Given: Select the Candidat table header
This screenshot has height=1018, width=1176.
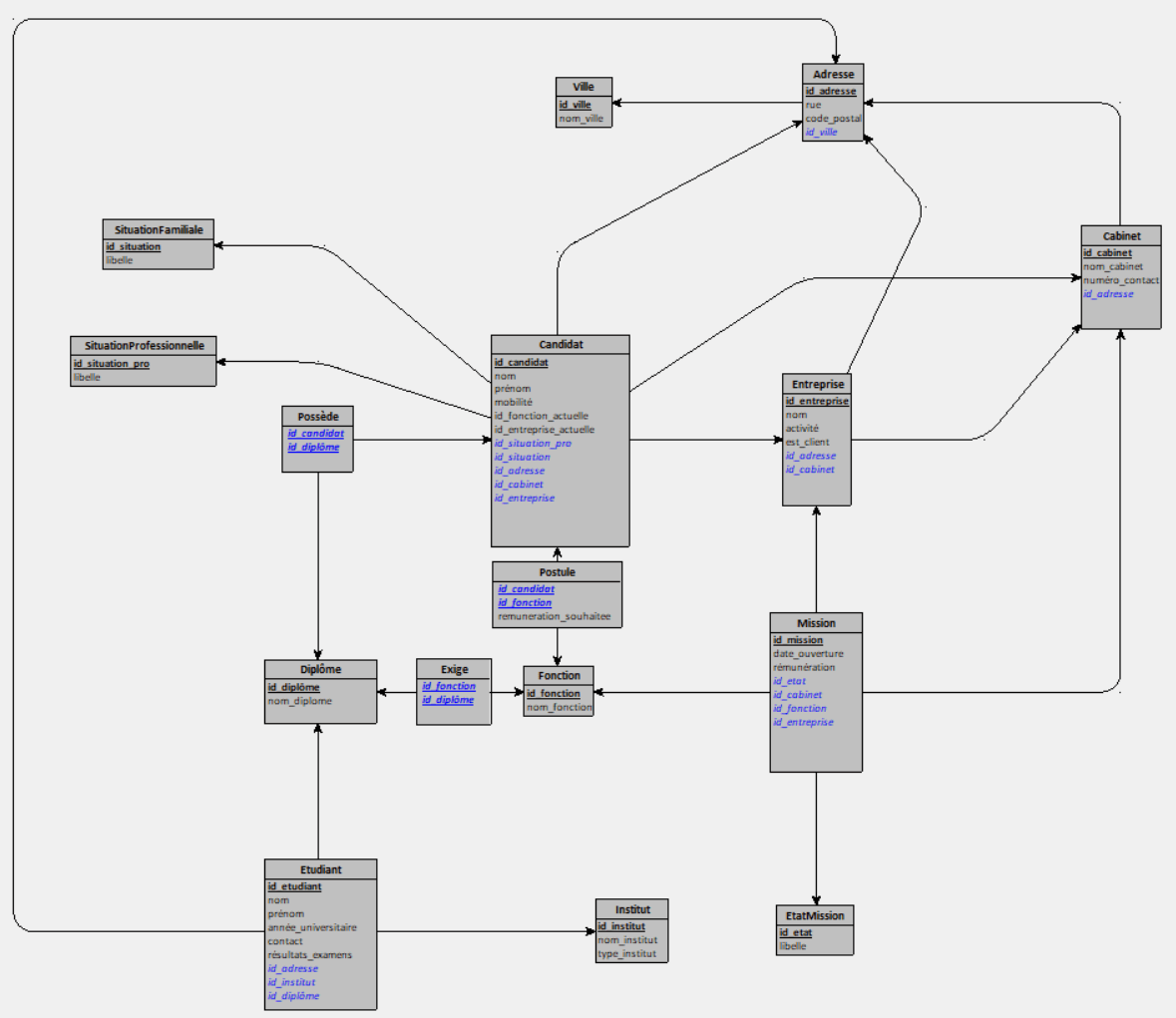Looking at the screenshot, I should pos(561,345).
